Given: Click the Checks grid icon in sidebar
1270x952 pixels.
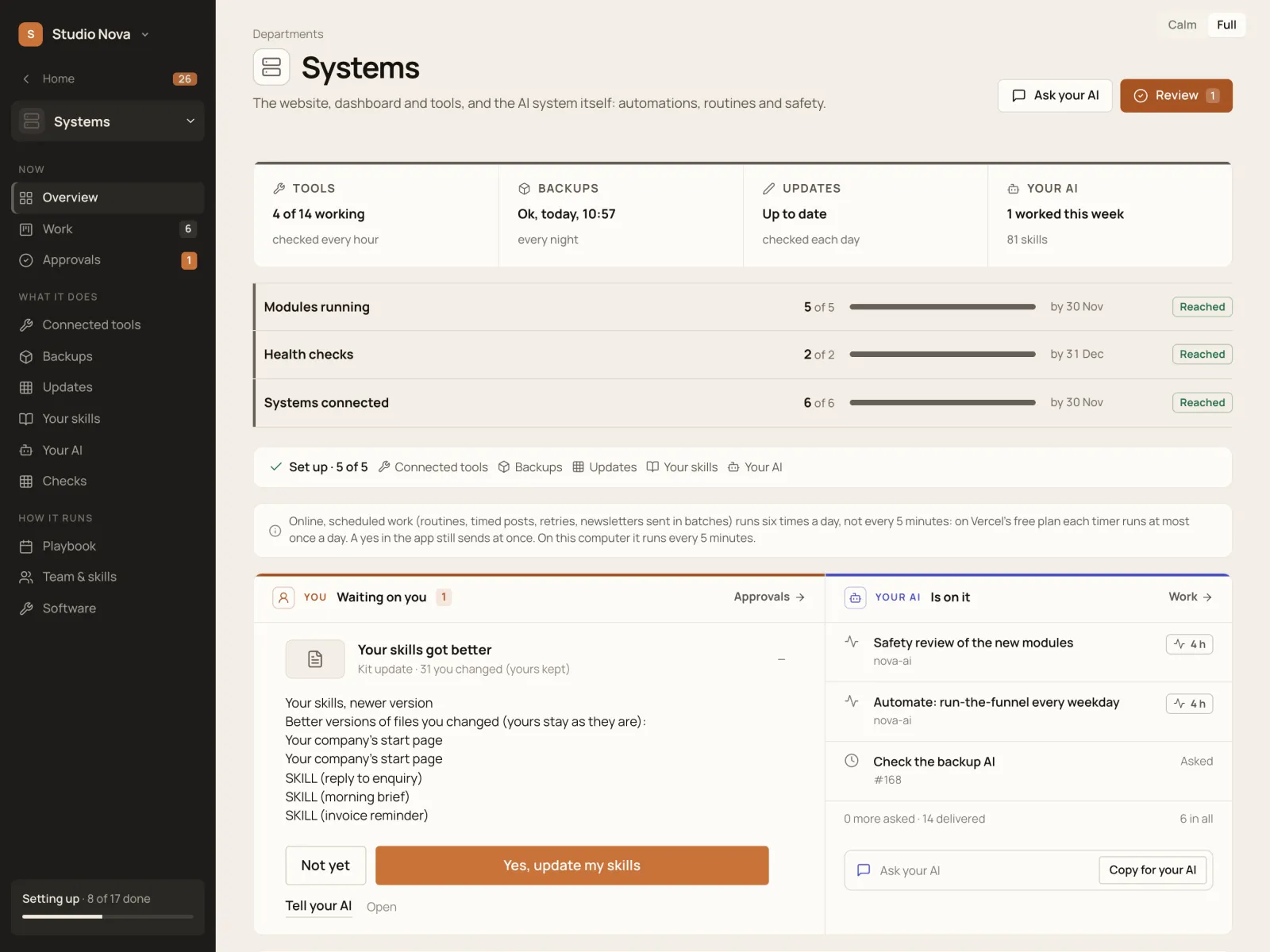Looking at the screenshot, I should pyautogui.click(x=26, y=482).
